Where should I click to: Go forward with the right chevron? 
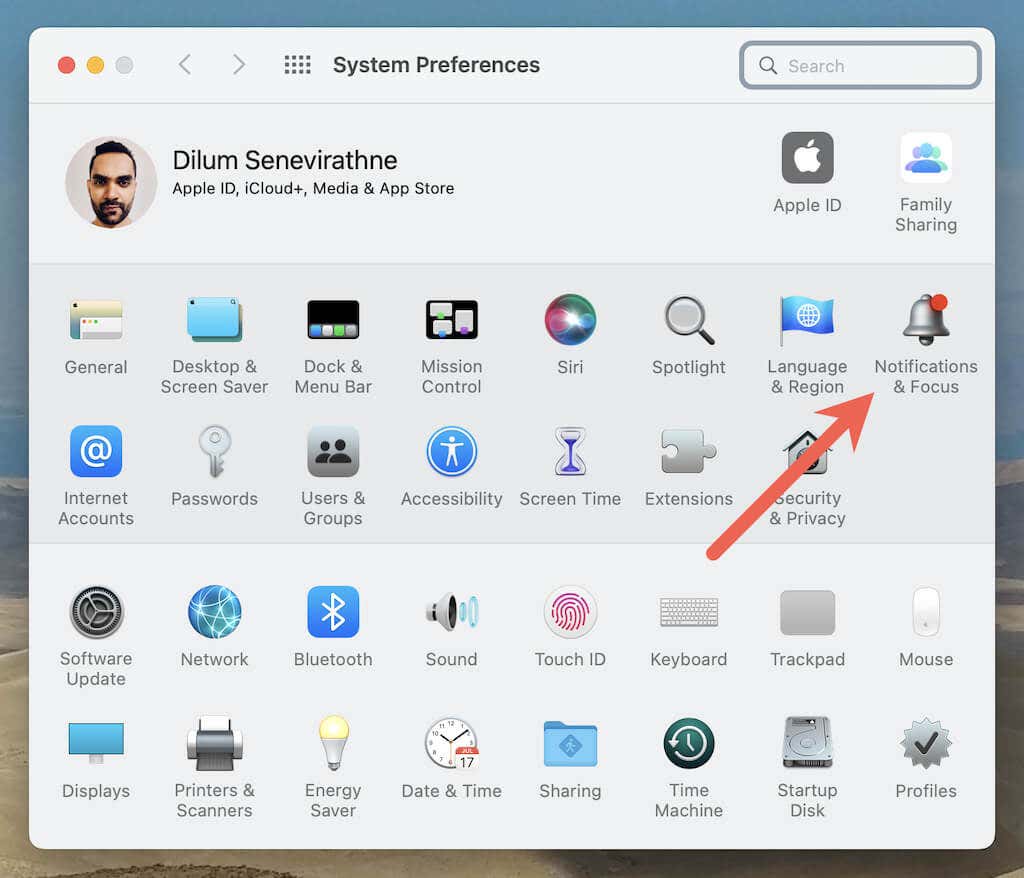239,65
